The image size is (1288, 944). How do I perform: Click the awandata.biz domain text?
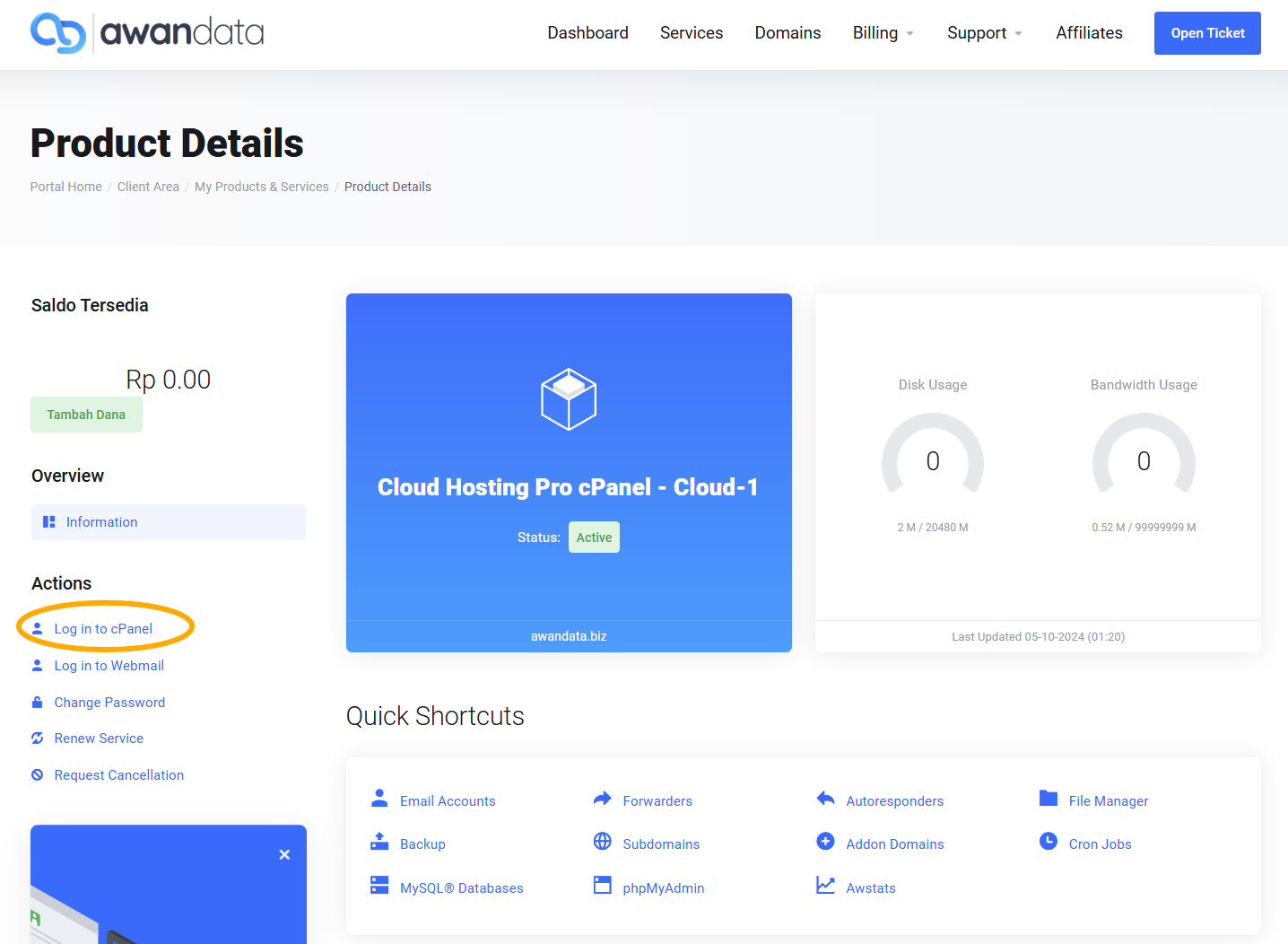click(x=569, y=636)
